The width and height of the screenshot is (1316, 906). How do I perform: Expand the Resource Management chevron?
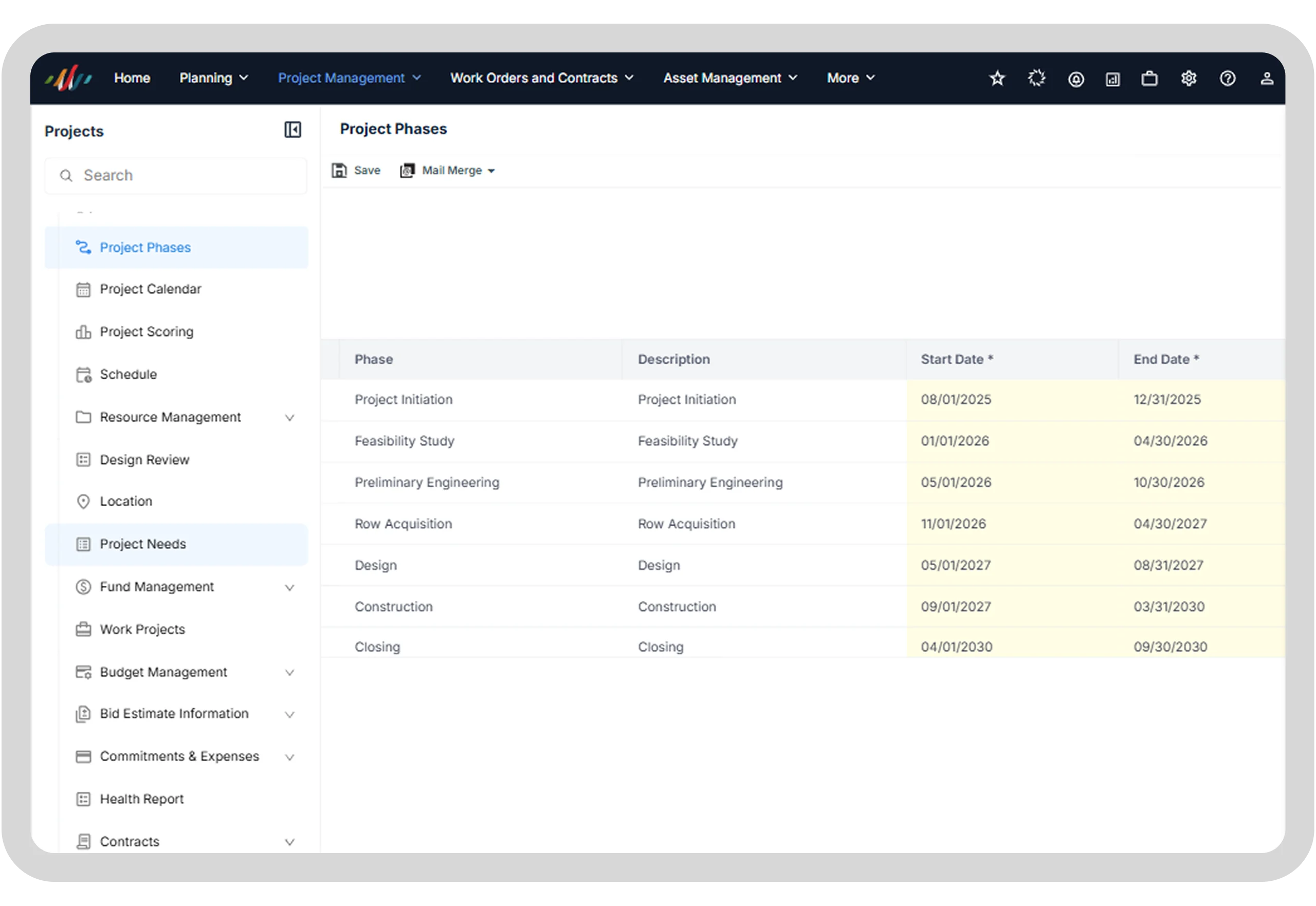(x=289, y=418)
